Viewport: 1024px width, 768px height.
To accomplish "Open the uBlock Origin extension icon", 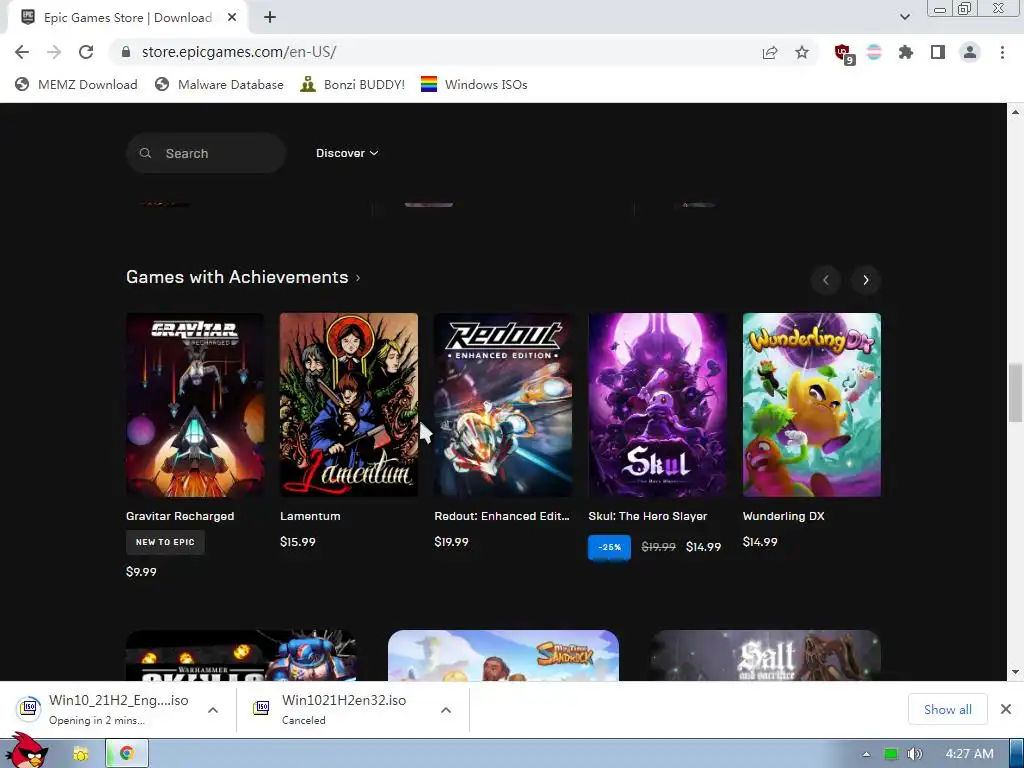I will [x=844, y=53].
